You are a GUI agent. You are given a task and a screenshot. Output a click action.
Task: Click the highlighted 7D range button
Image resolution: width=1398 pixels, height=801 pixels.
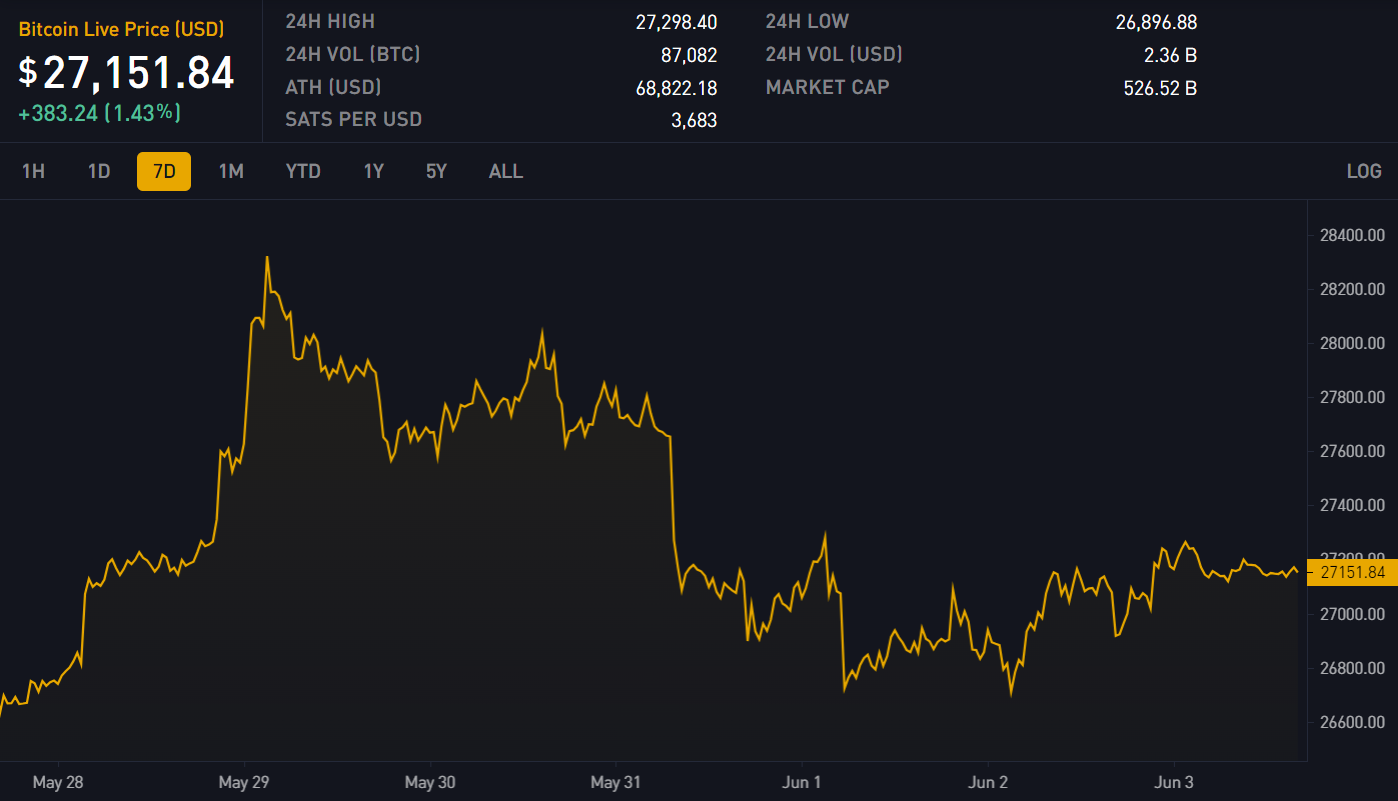pos(164,171)
